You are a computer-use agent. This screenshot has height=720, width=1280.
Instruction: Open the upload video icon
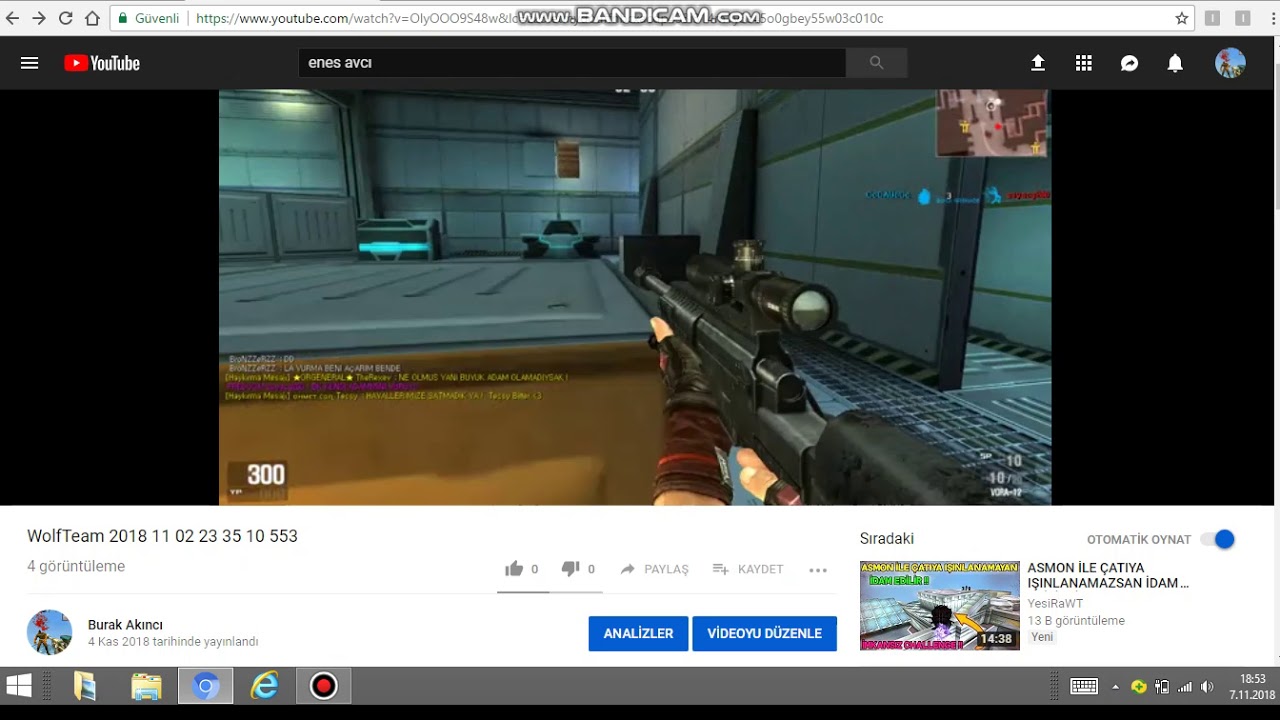tap(1038, 63)
